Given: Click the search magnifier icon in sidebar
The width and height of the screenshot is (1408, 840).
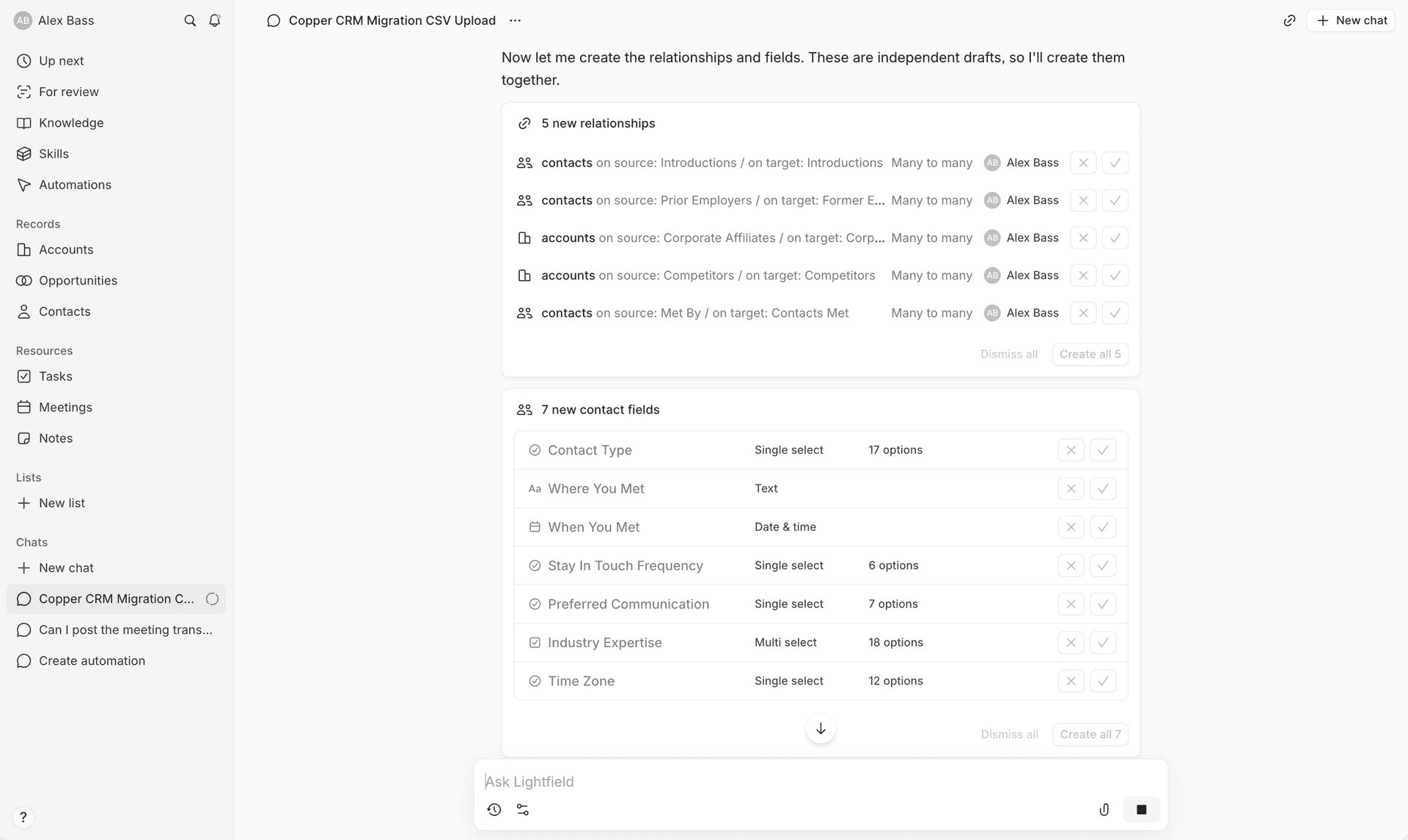Looking at the screenshot, I should [190, 21].
